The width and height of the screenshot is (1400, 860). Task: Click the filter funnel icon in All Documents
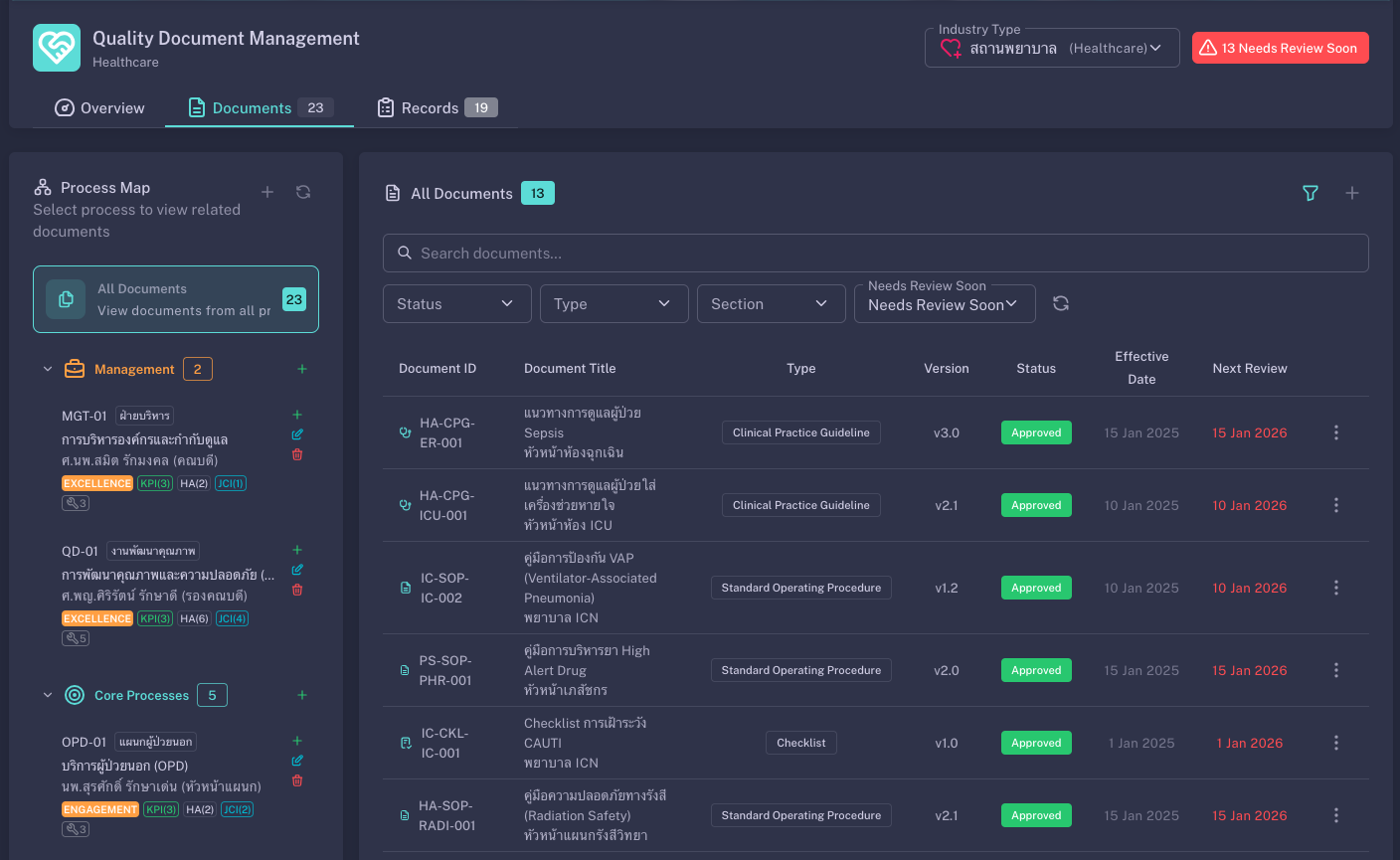[1311, 193]
